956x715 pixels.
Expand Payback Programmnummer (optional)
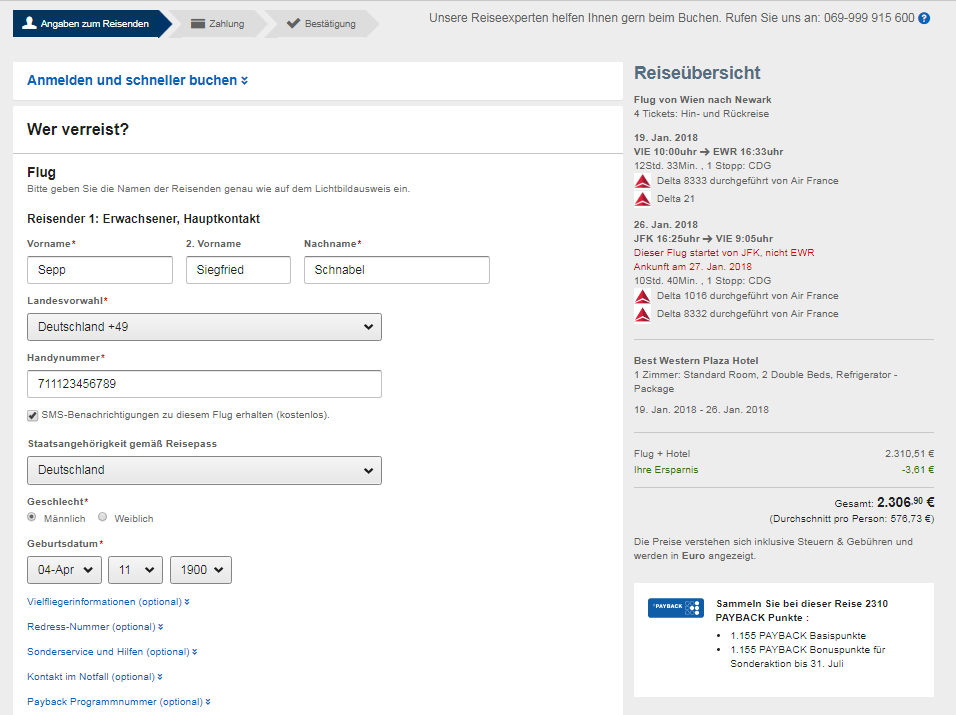click(x=119, y=702)
